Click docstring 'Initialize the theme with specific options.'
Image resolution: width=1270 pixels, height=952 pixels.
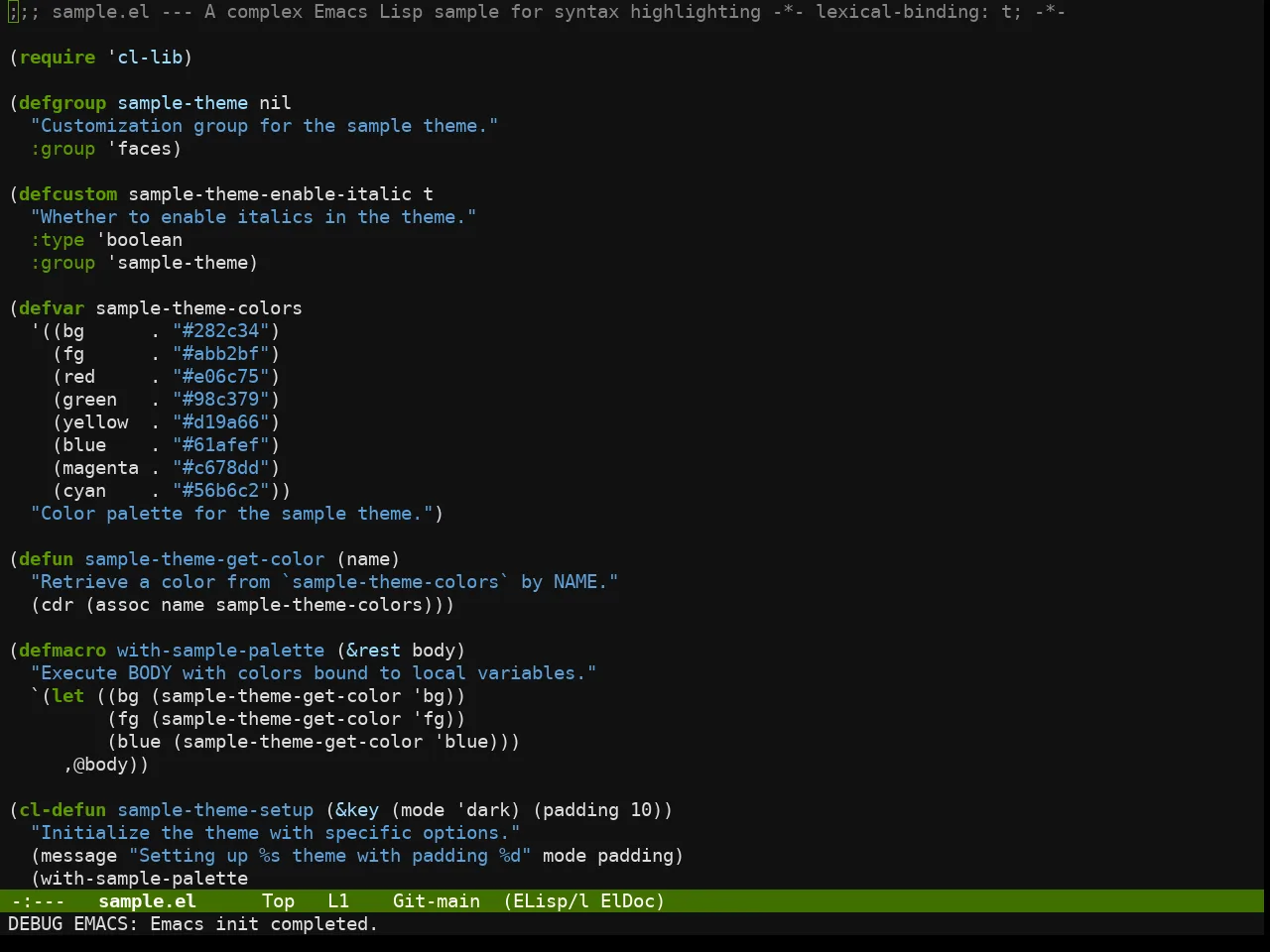coord(275,833)
